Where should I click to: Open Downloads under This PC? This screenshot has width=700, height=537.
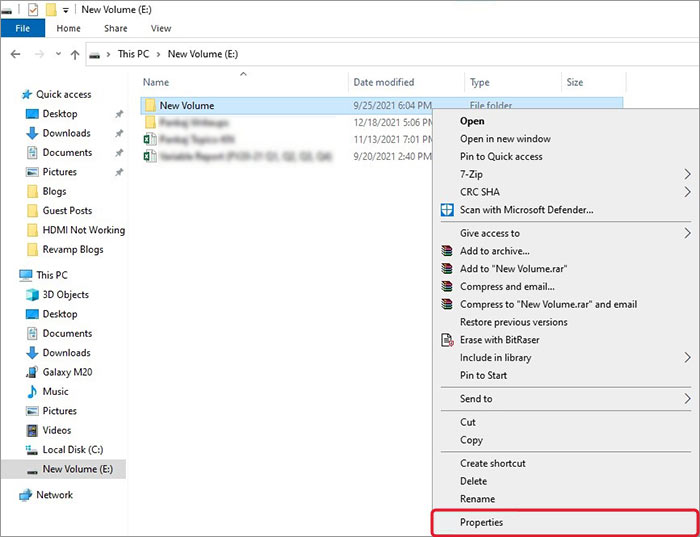tap(66, 353)
